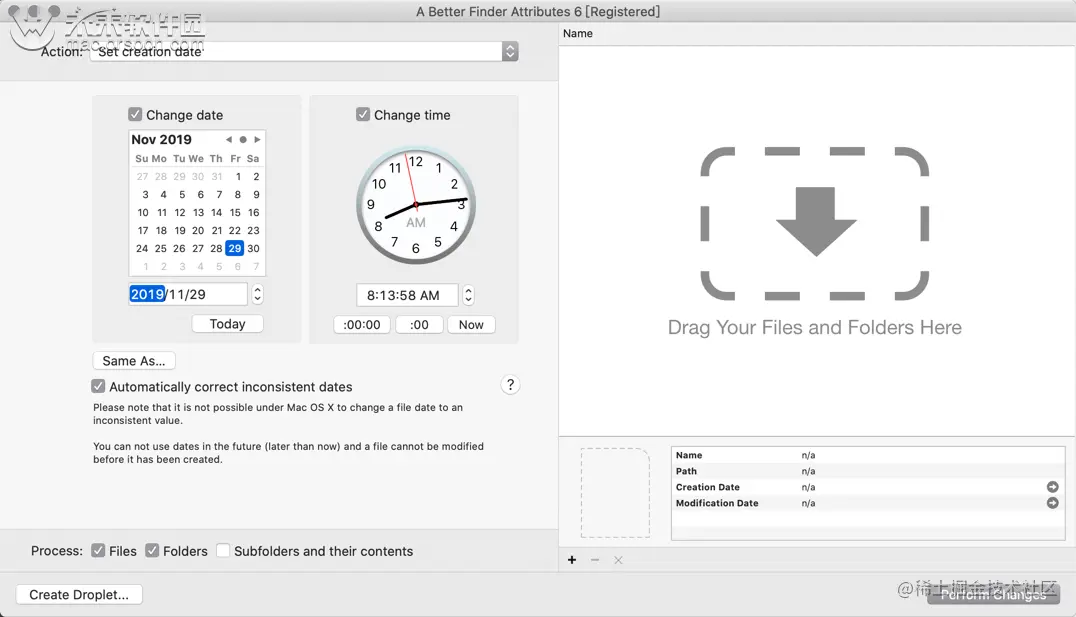This screenshot has height=617, width=1076.
Task: Click the time input field 8:13:58 AM
Action: 407,295
